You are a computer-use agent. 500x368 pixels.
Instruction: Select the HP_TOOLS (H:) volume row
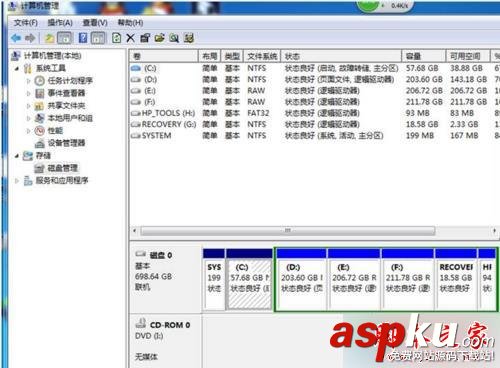315,113
